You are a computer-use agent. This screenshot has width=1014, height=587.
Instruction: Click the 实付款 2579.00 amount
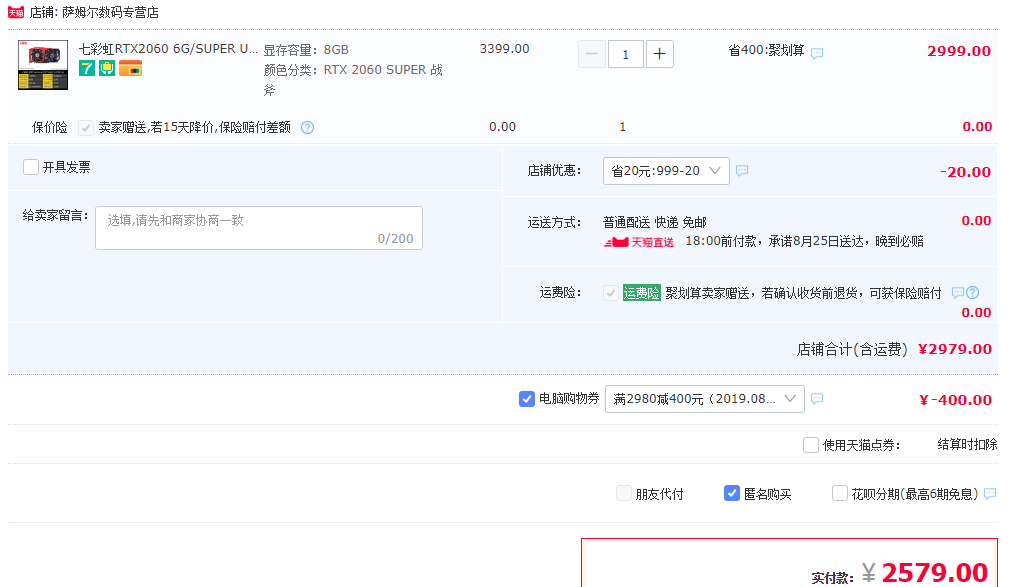point(934,573)
